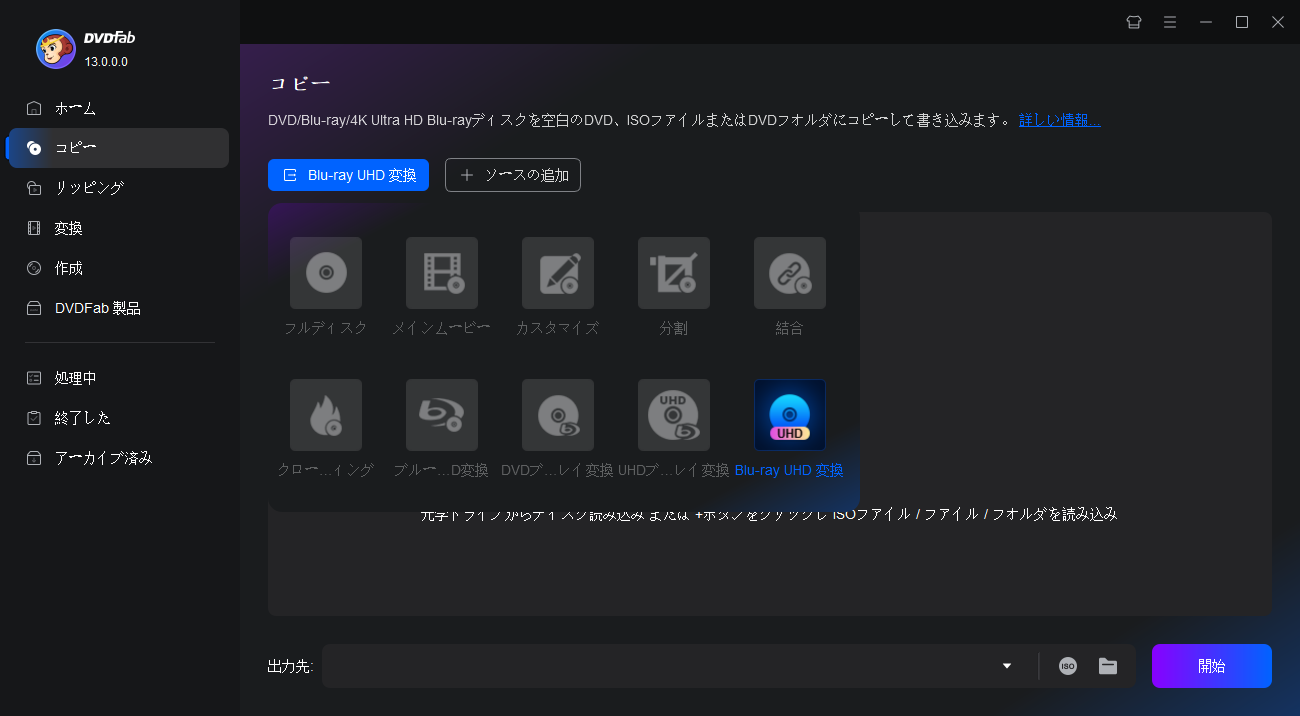View 終了した tasks list

[x=119, y=418]
